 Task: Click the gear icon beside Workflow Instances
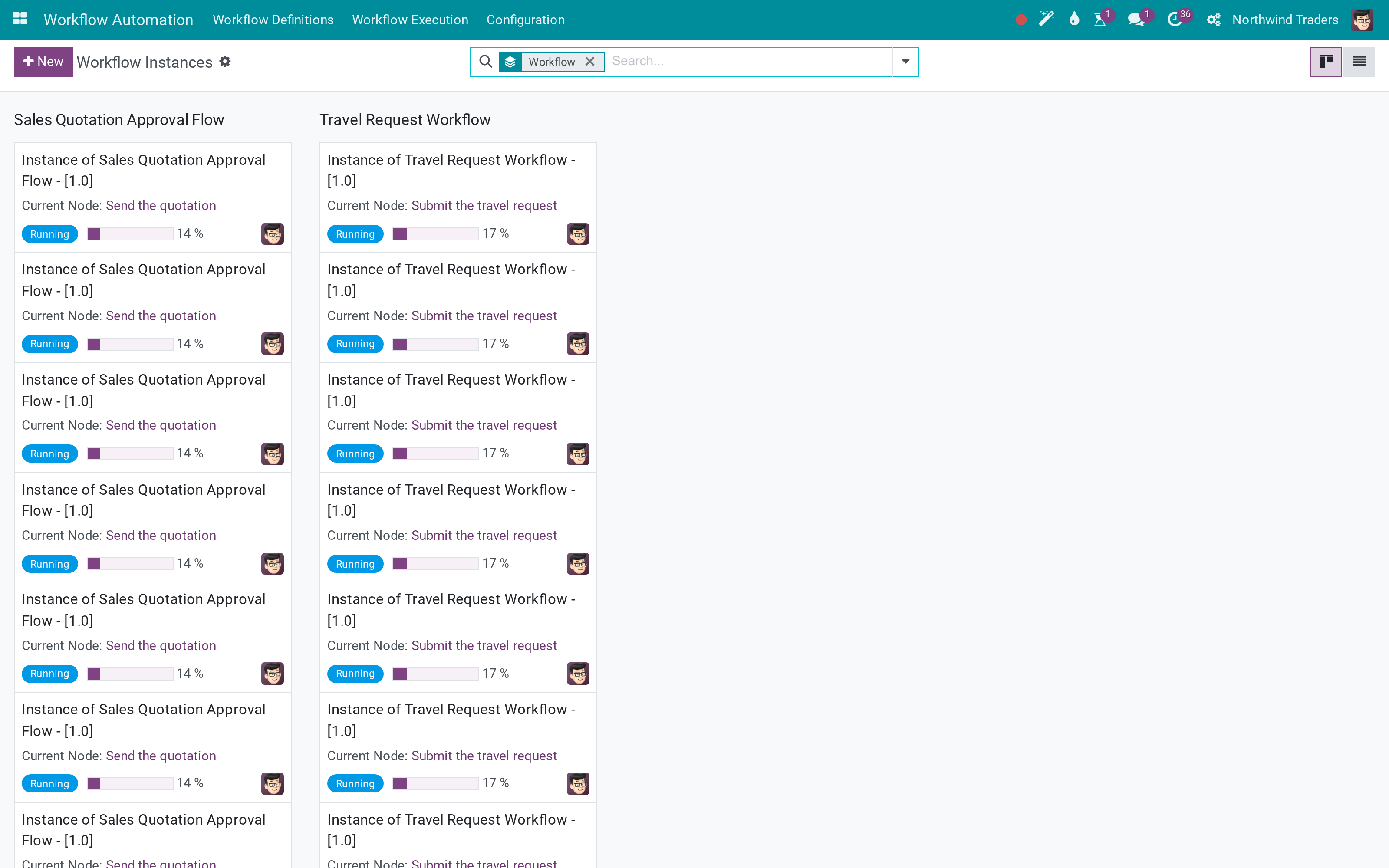click(x=225, y=62)
